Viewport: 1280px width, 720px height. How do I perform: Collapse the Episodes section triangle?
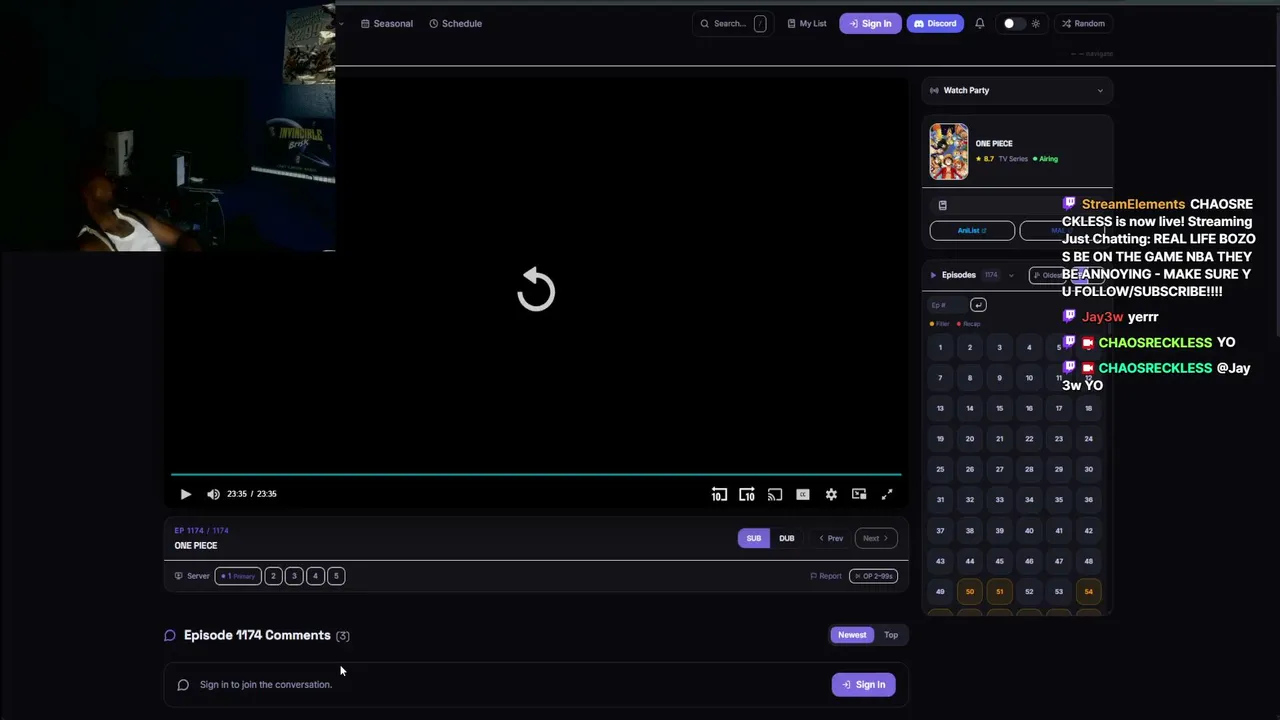pos(933,275)
